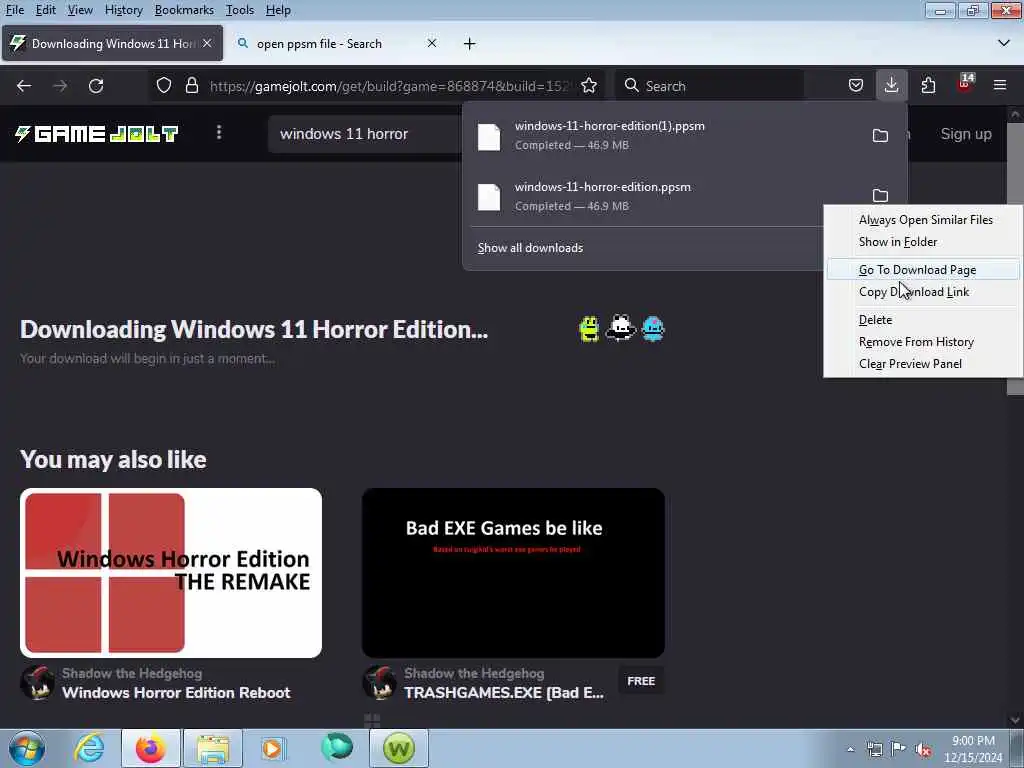Click the scrollbar down arrow
The width and height of the screenshot is (1024, 768).
point(1015,720)
